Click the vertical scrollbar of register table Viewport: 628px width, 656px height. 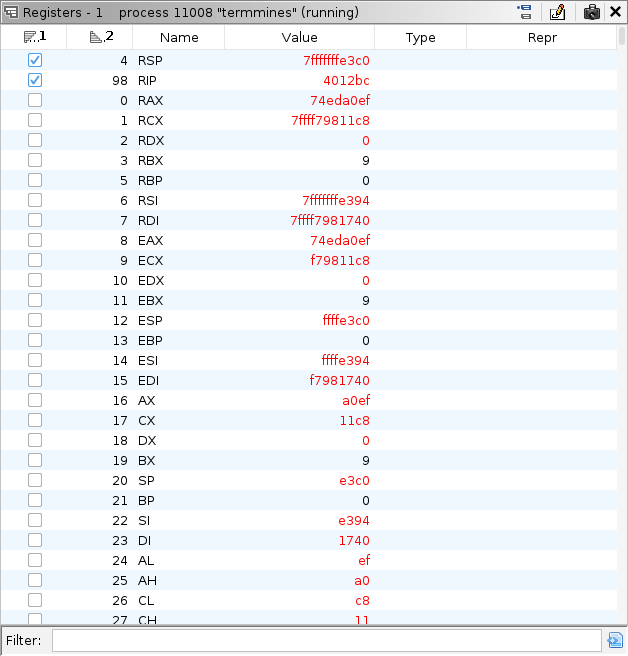point(622,300)
